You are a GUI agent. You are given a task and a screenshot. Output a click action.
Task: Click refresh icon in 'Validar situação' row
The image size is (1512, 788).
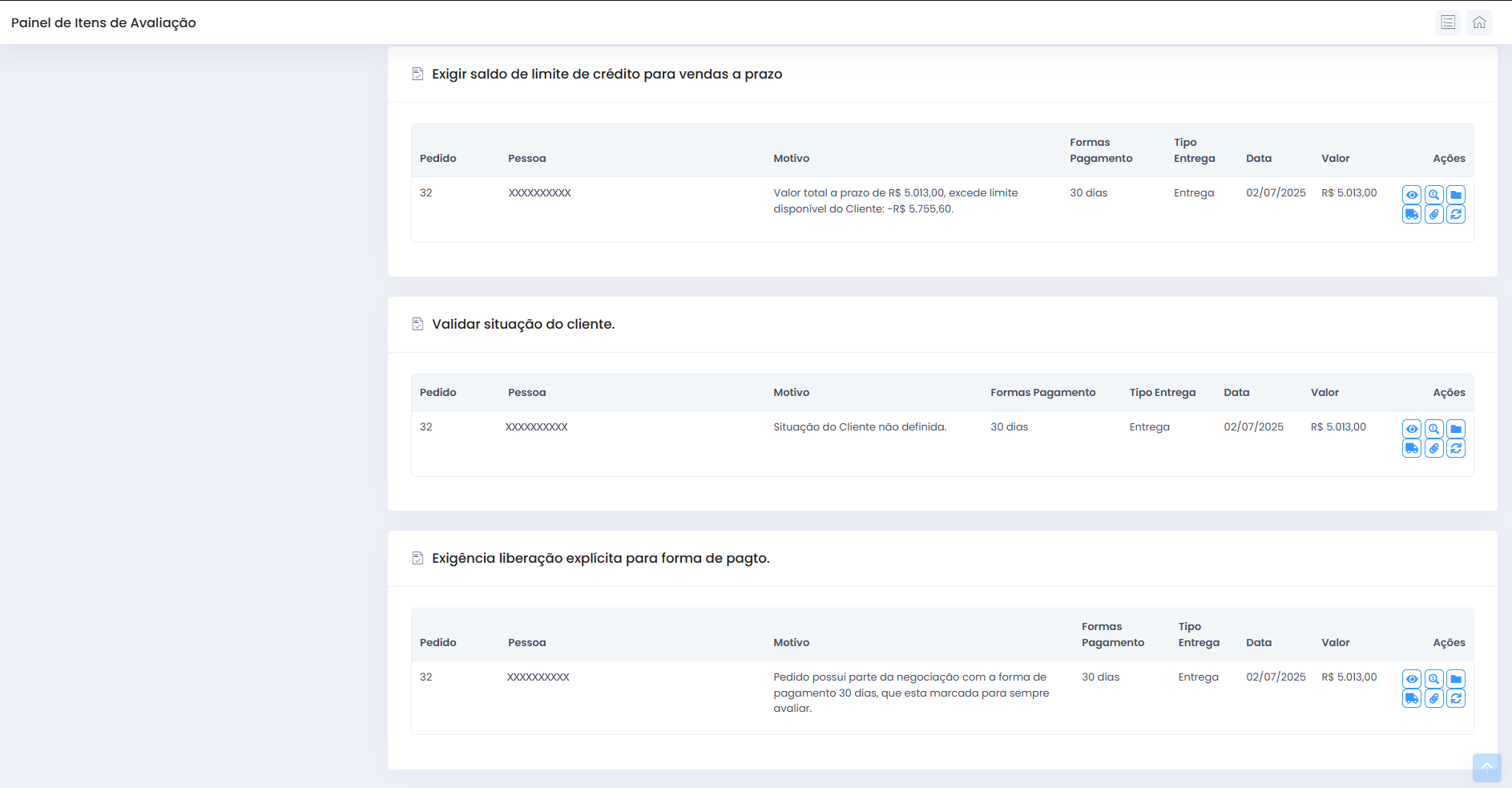pyautogui.click(x=1456, y=448)
